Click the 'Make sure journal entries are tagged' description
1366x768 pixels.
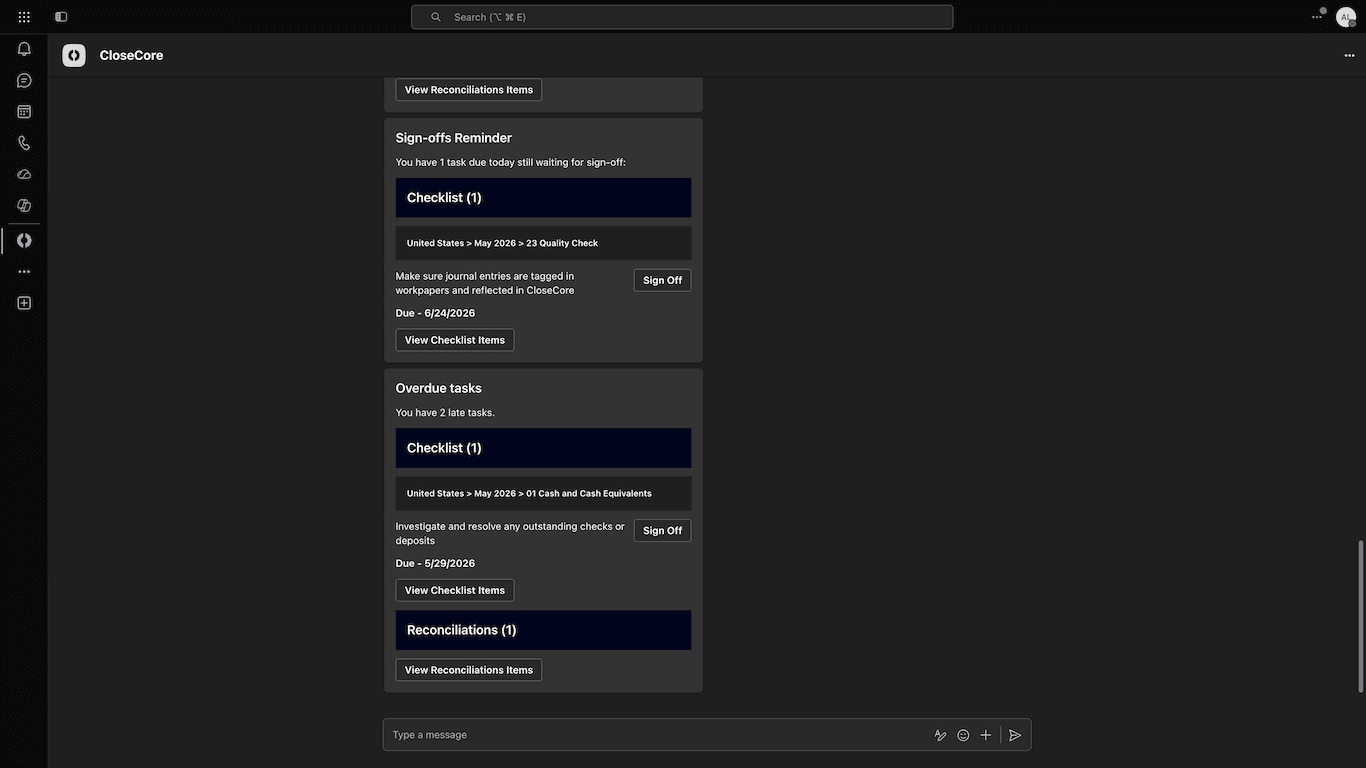pos(485,283)
